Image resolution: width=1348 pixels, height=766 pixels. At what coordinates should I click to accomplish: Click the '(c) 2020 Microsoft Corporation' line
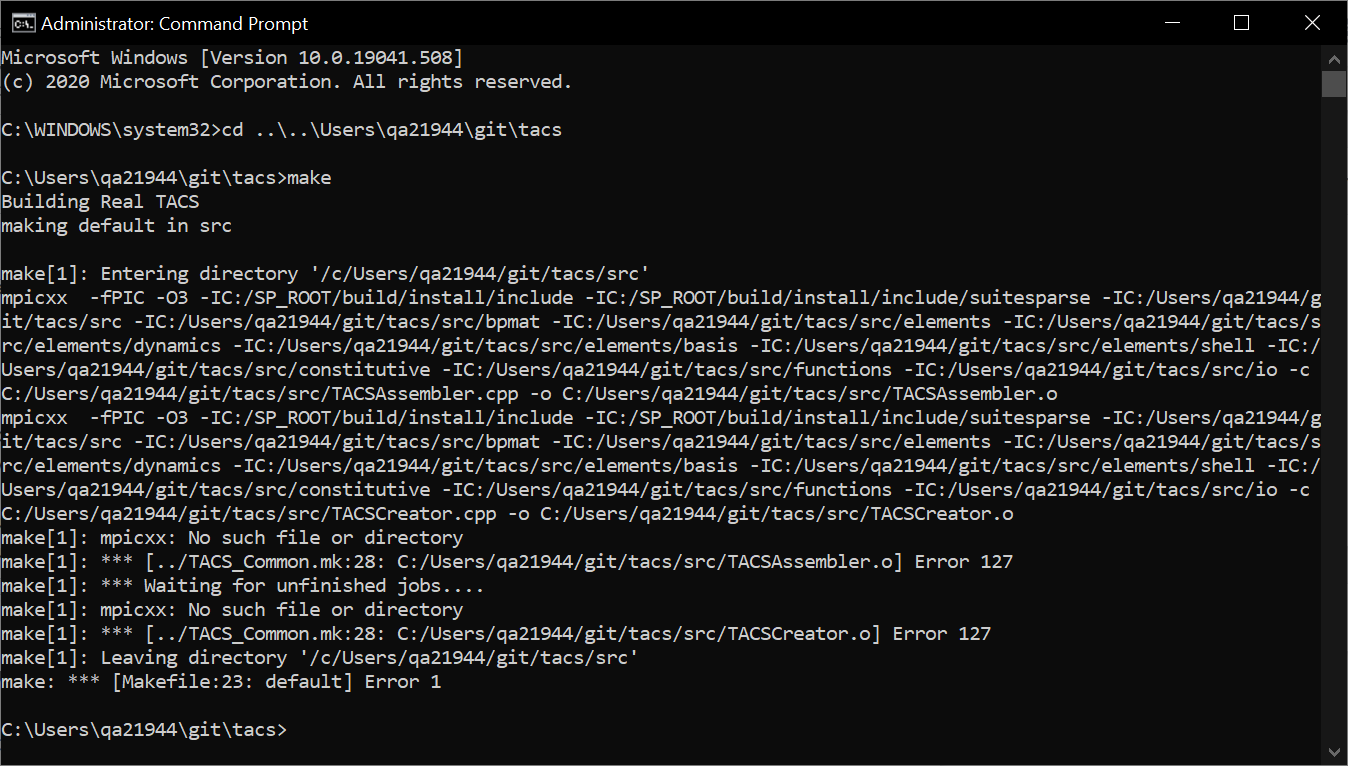(287, 82)
